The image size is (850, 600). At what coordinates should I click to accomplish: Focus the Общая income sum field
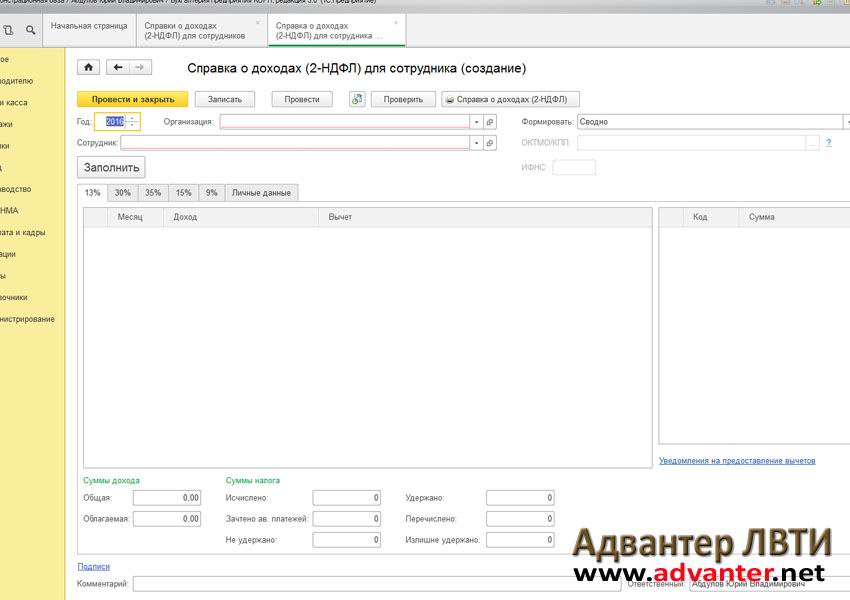[167, 498]
